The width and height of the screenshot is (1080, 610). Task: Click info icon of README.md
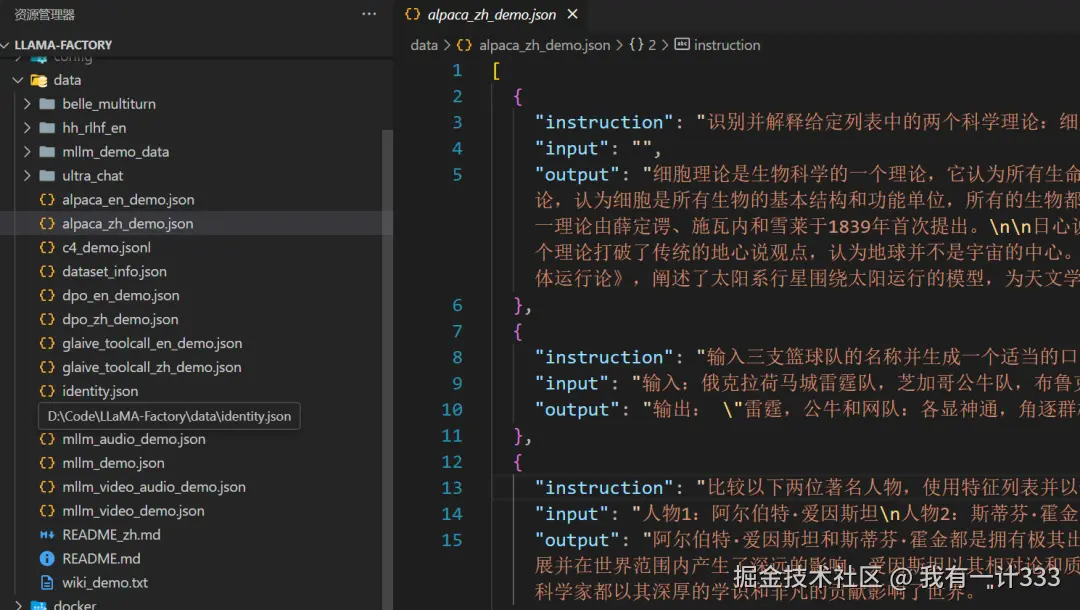click(x=47, y=558)
